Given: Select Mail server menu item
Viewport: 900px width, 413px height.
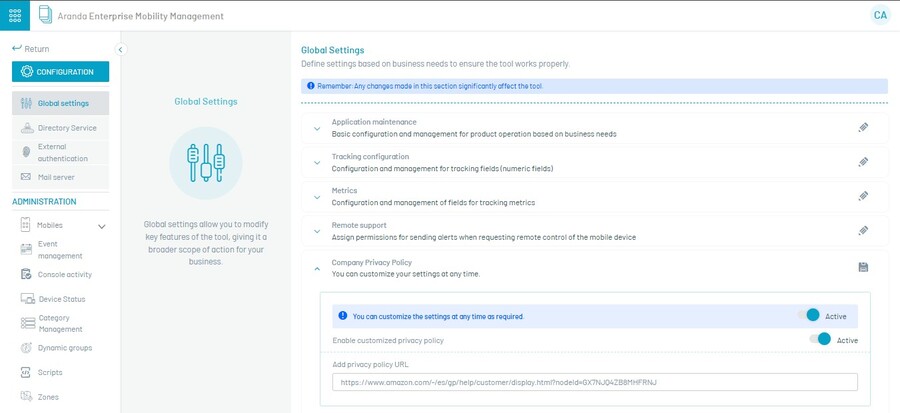Looking at the screenshot, I should 56,177.
